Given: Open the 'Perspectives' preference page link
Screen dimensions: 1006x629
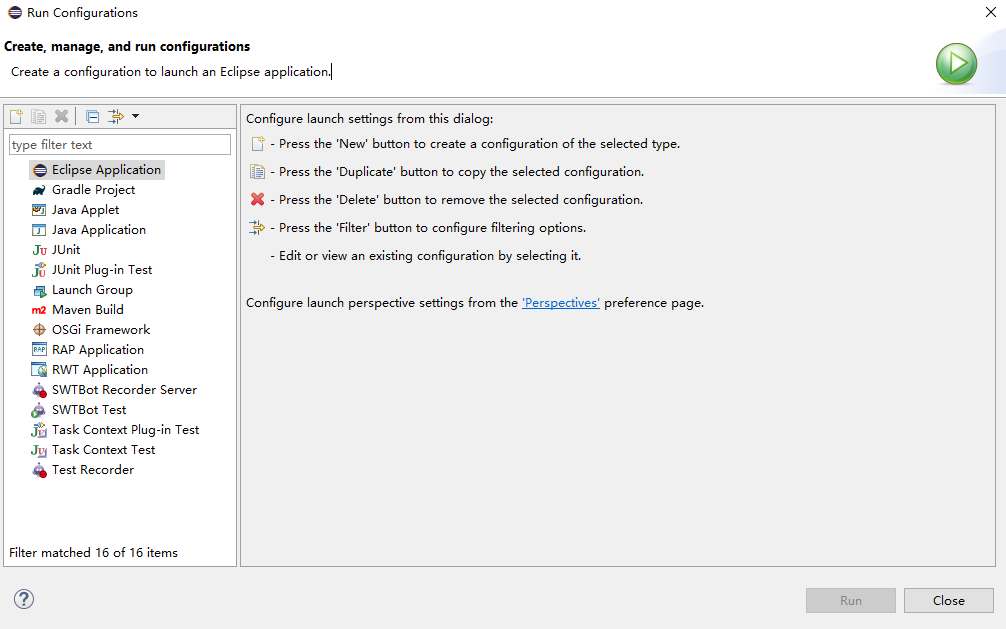Looking at the screenshot, I should click(561, 303).
